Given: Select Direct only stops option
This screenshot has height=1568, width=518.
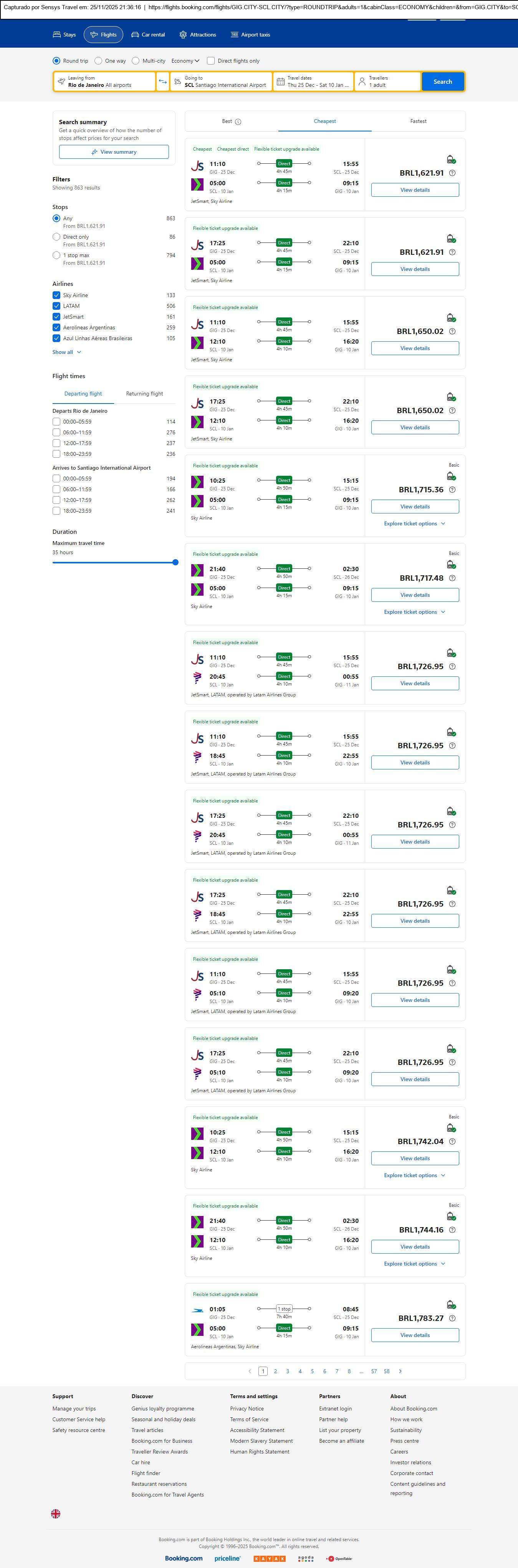Looking at the screenshot, I should [x=56, y=237].
